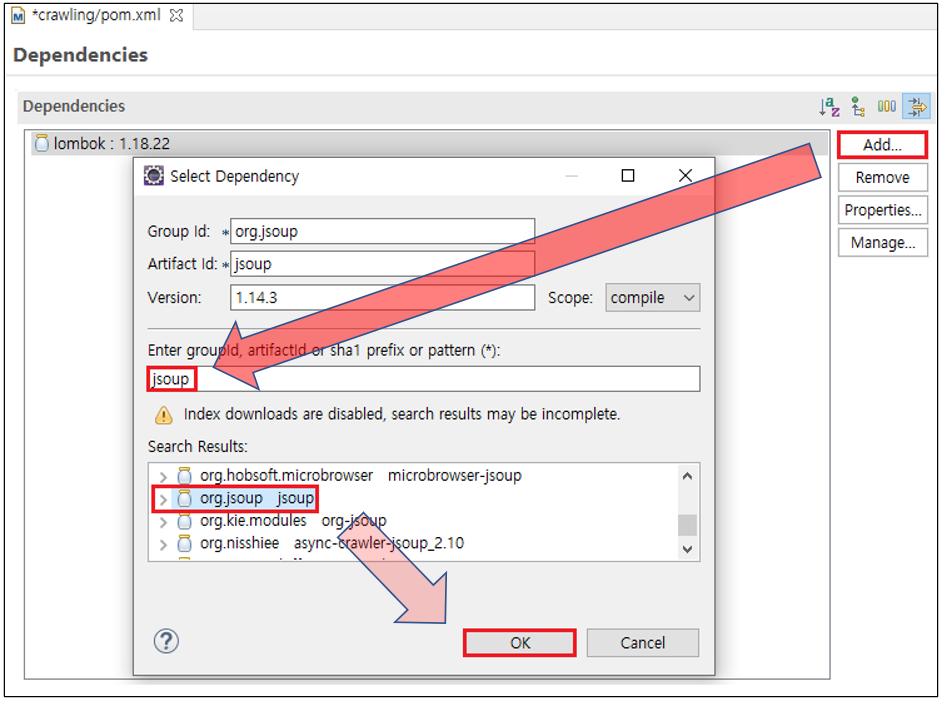Close the crawling/pom.xml tab
The height and width of the screenshot is (701, 943).
point(176,16)
